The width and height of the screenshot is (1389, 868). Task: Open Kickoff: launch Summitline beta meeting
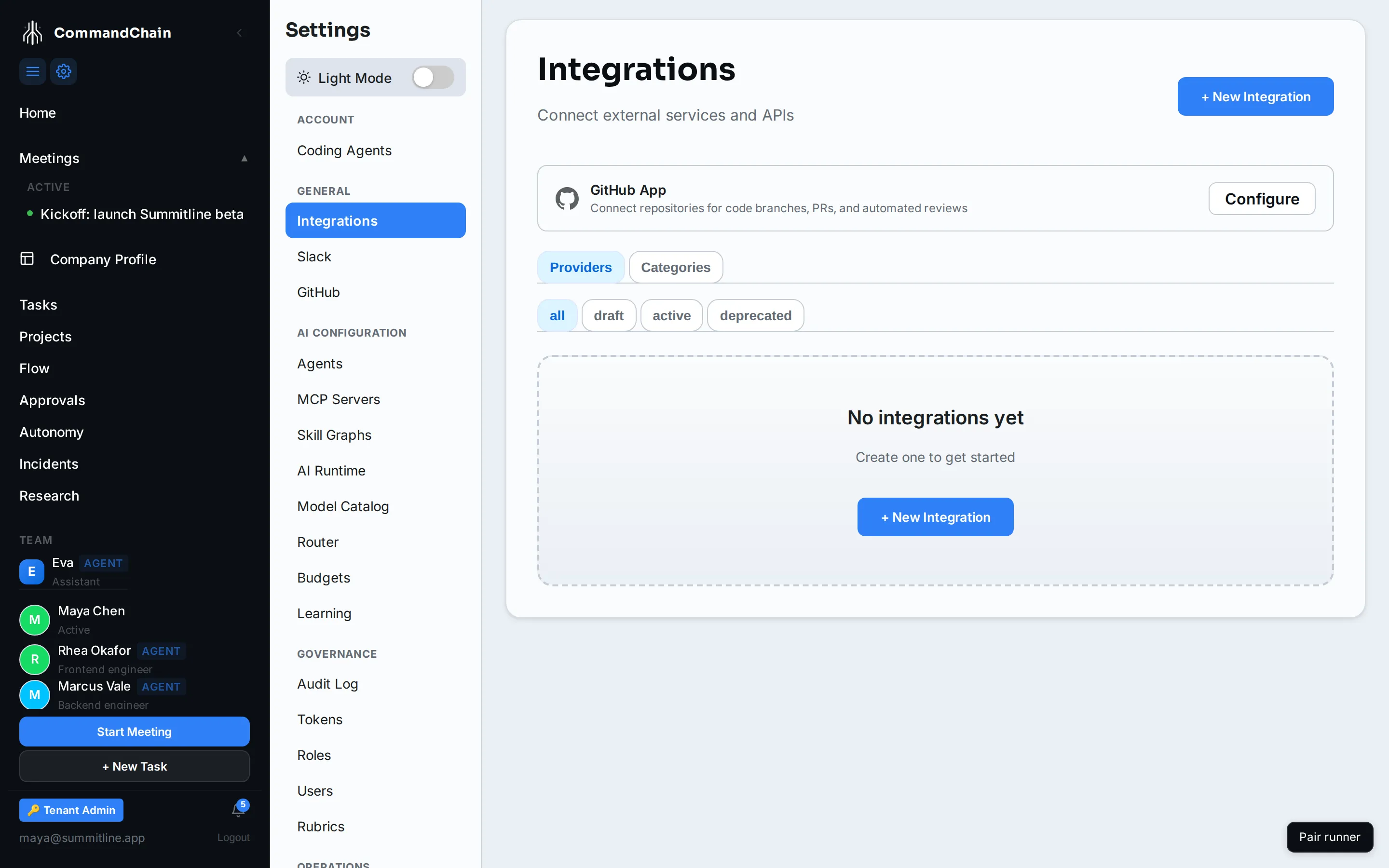[x=142, y=214]
